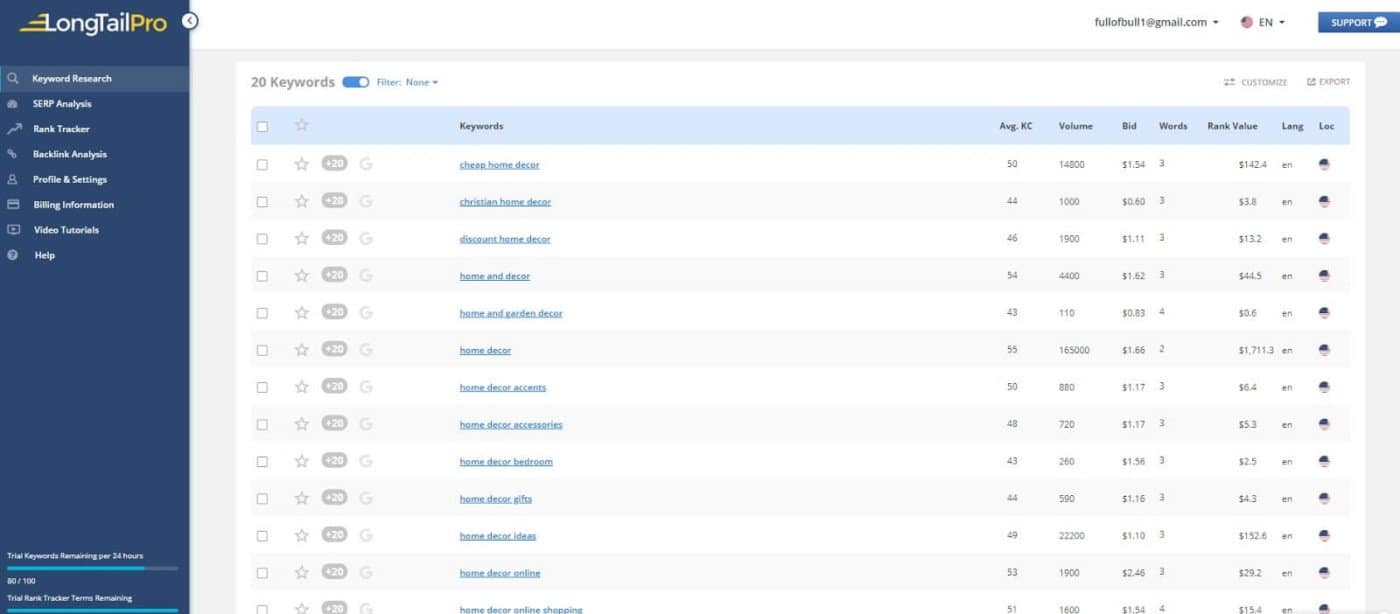This screenshot has width=1400, height=614.
Task: Sort by the Words column header
Action: coord(1173,126)
